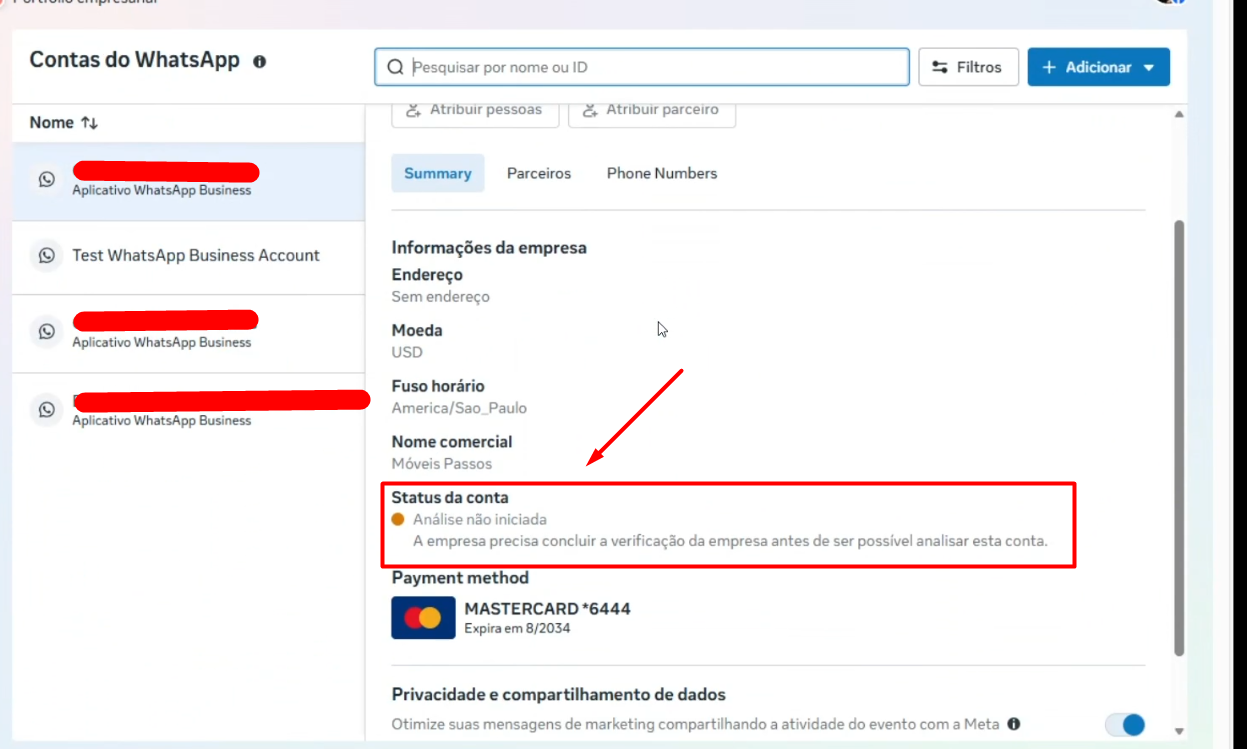Switch to the Parceiros tab
Screen dimensions: 1247x749
tap(539, 173)
